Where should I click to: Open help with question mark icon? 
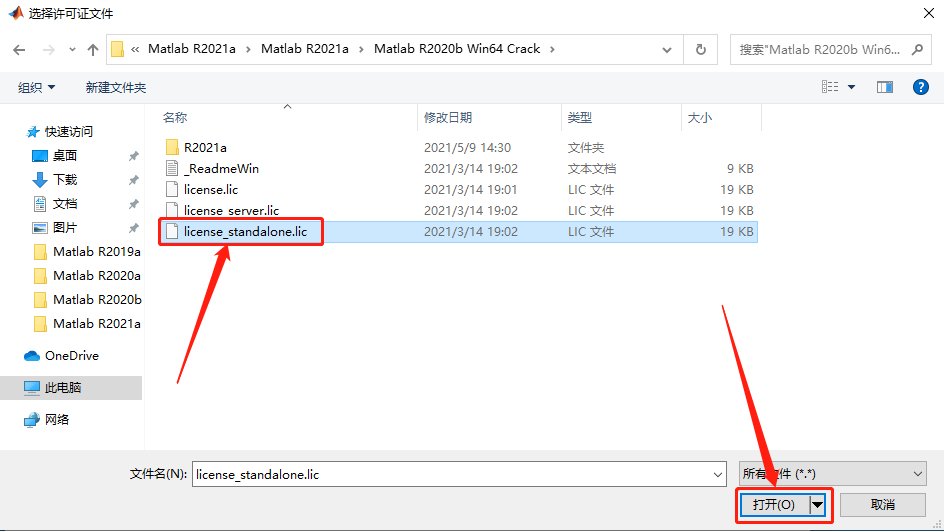(921, 87)
